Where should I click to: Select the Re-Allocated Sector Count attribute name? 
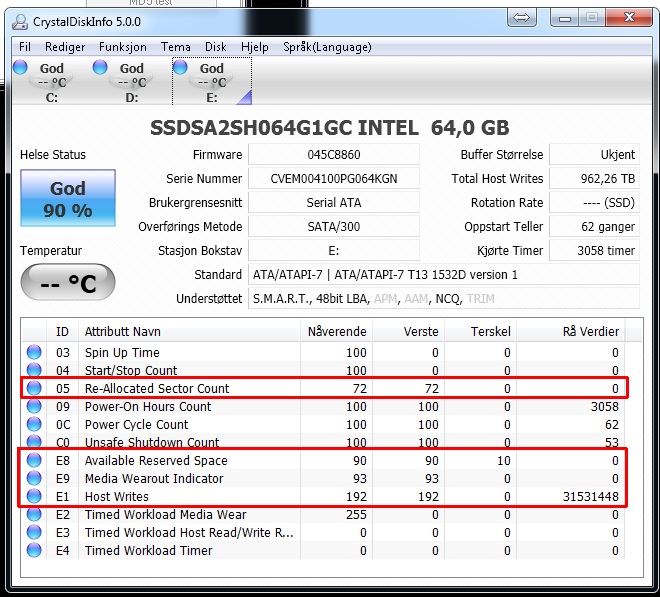pyautogui.click(x=157, y=388)
